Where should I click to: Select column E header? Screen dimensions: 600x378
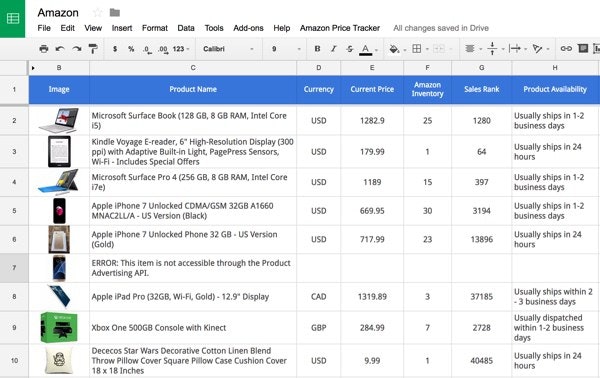tap(372, 68)
